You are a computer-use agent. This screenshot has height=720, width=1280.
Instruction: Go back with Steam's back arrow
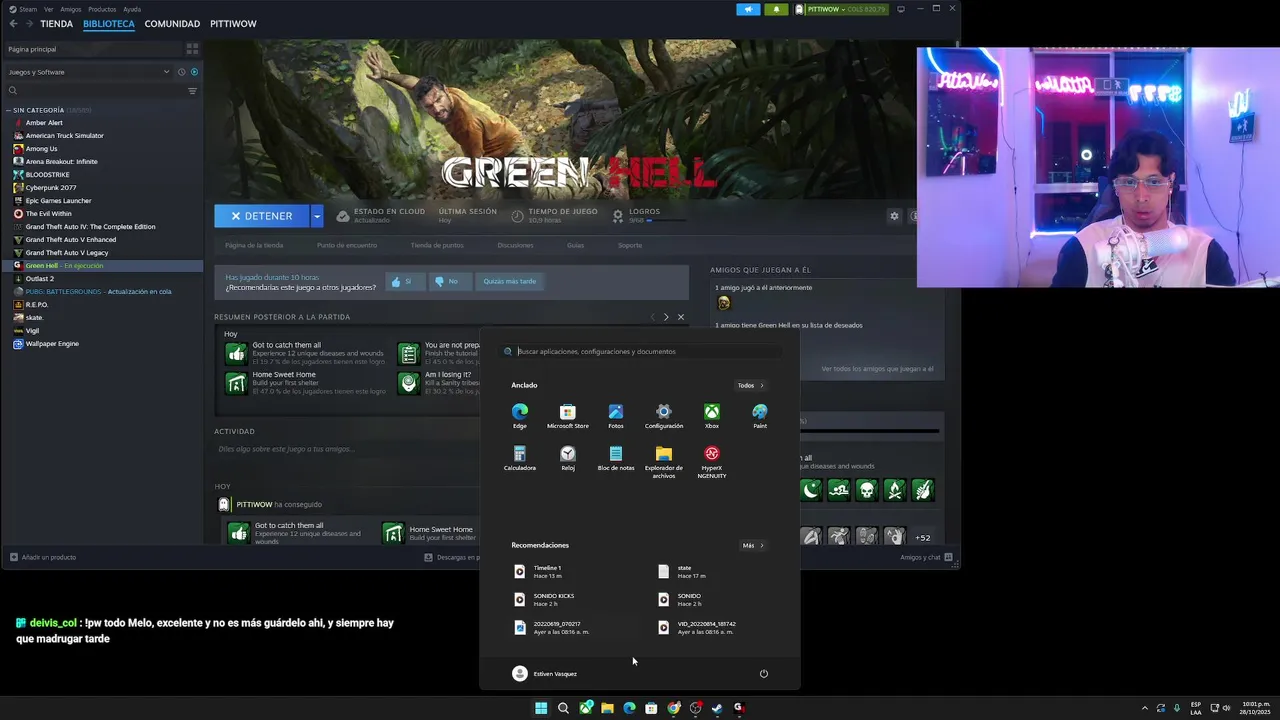tap(13, 23)
